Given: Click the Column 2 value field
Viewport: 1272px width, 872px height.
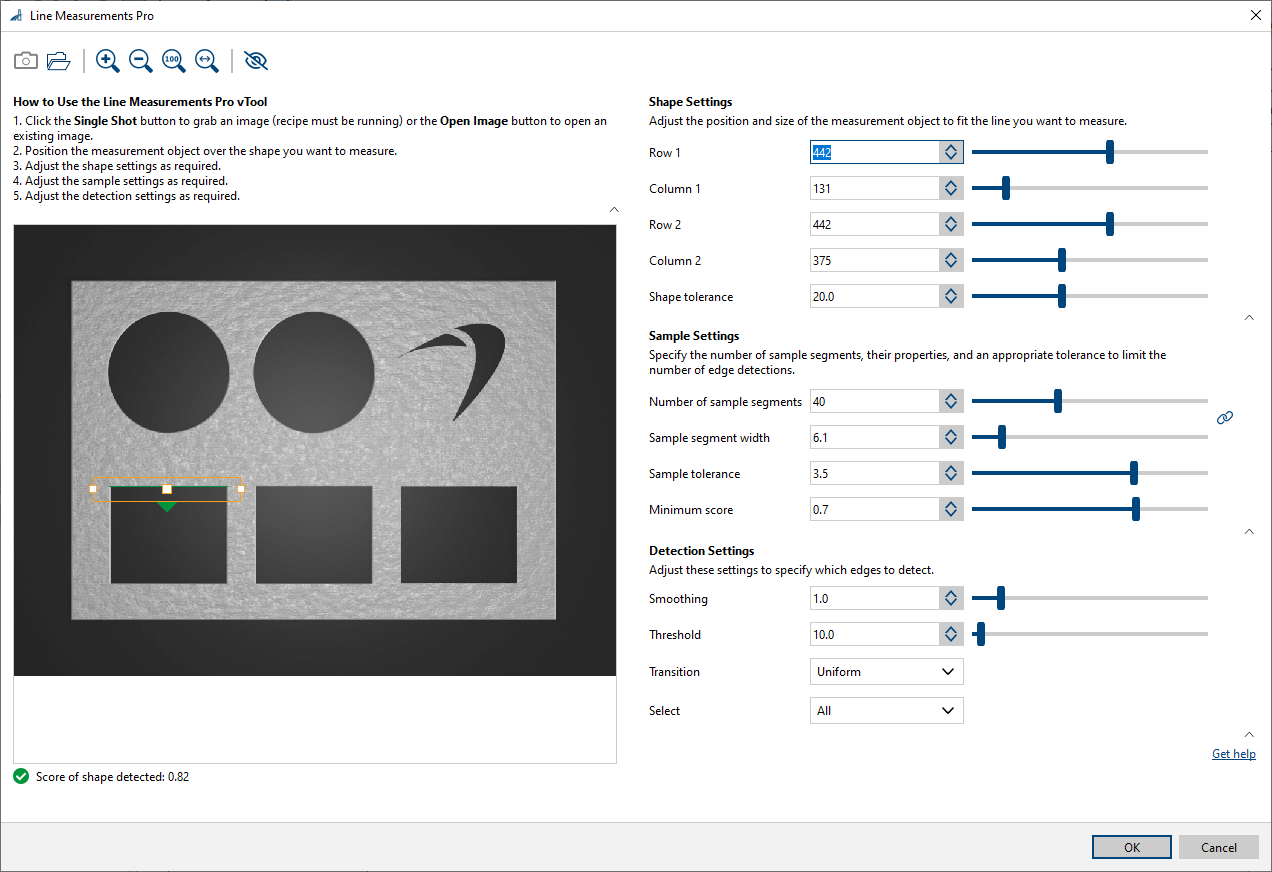Looking at the screenshot, I should click(874, 260).
